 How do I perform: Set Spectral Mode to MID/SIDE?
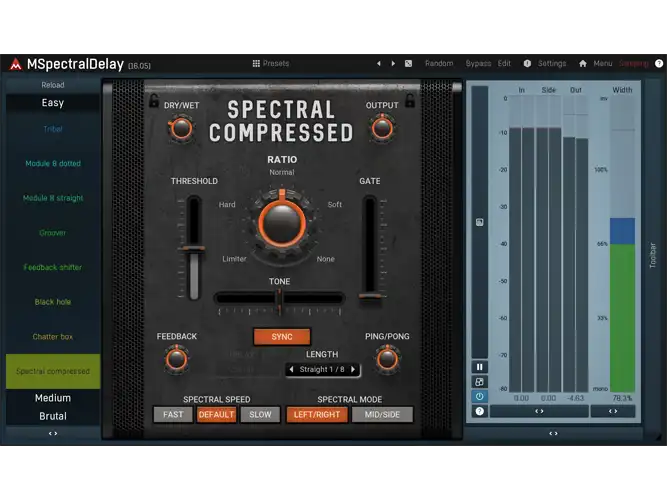click(x=382, y=414)
